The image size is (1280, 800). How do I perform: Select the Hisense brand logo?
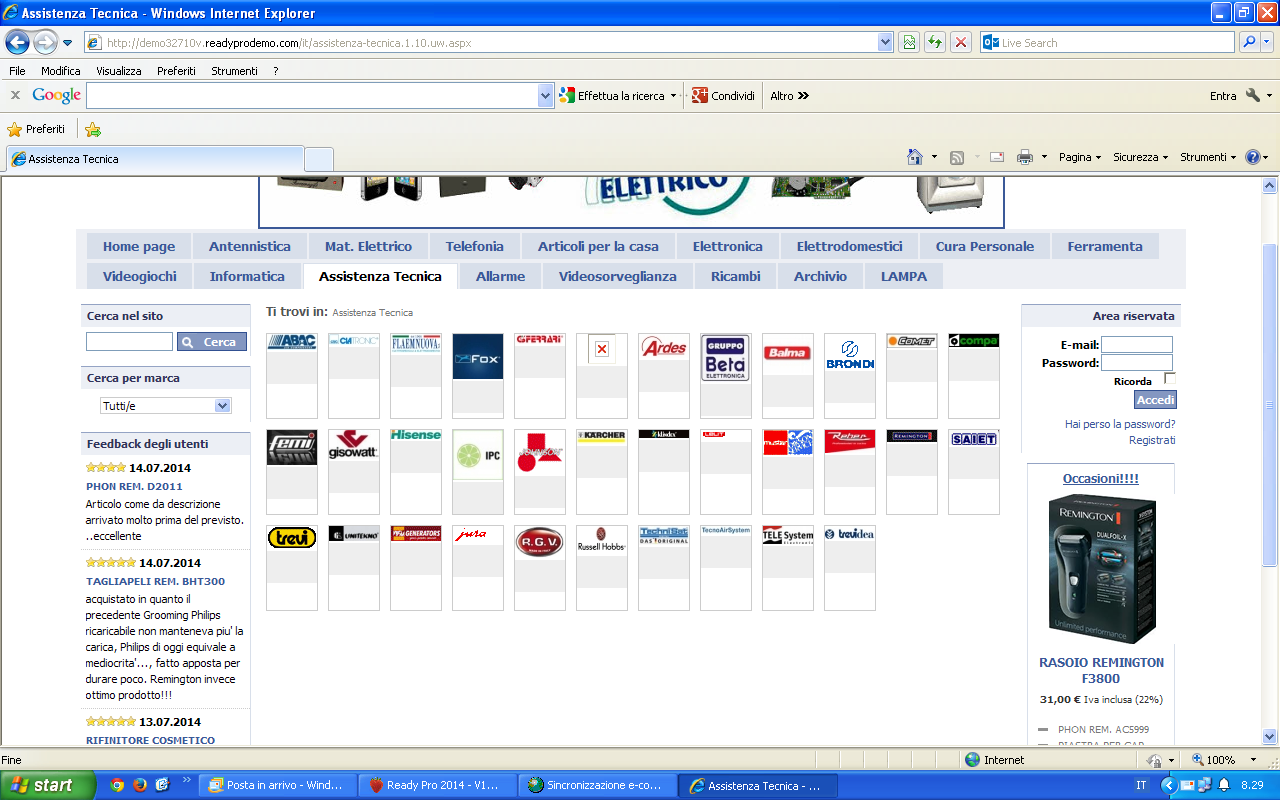pyautogui.click(x=416, y=435)
